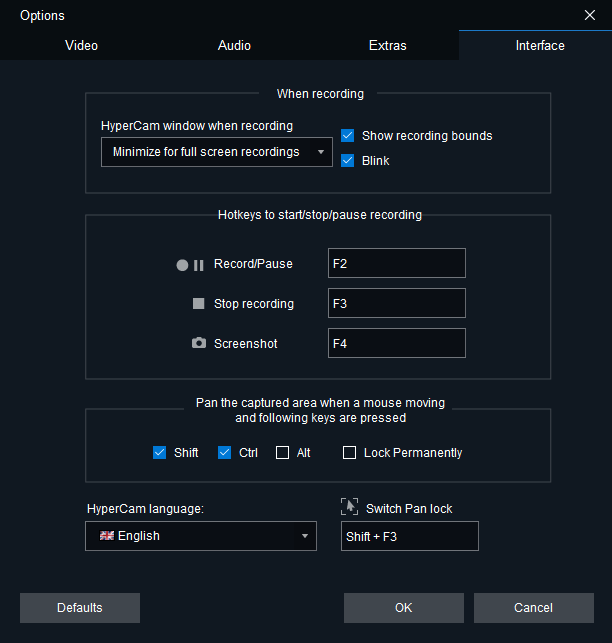Click the Stop recording square icon
Image resolution: width=612 pixels, height=643 pixels.
[199, 303]
